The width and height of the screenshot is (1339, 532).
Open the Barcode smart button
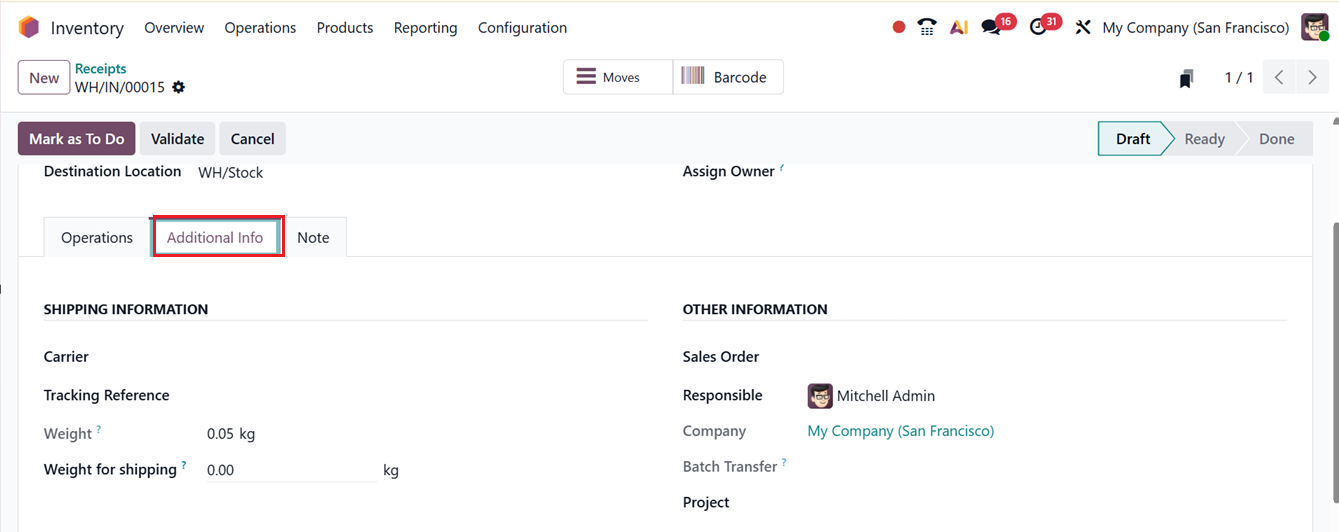728,77
